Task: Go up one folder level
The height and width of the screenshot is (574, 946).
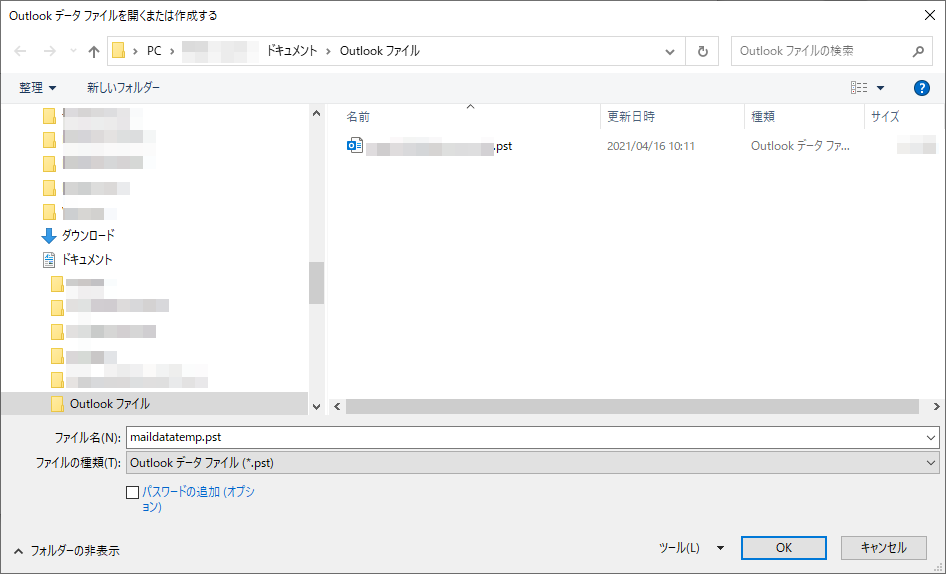Action: (94, 51)
